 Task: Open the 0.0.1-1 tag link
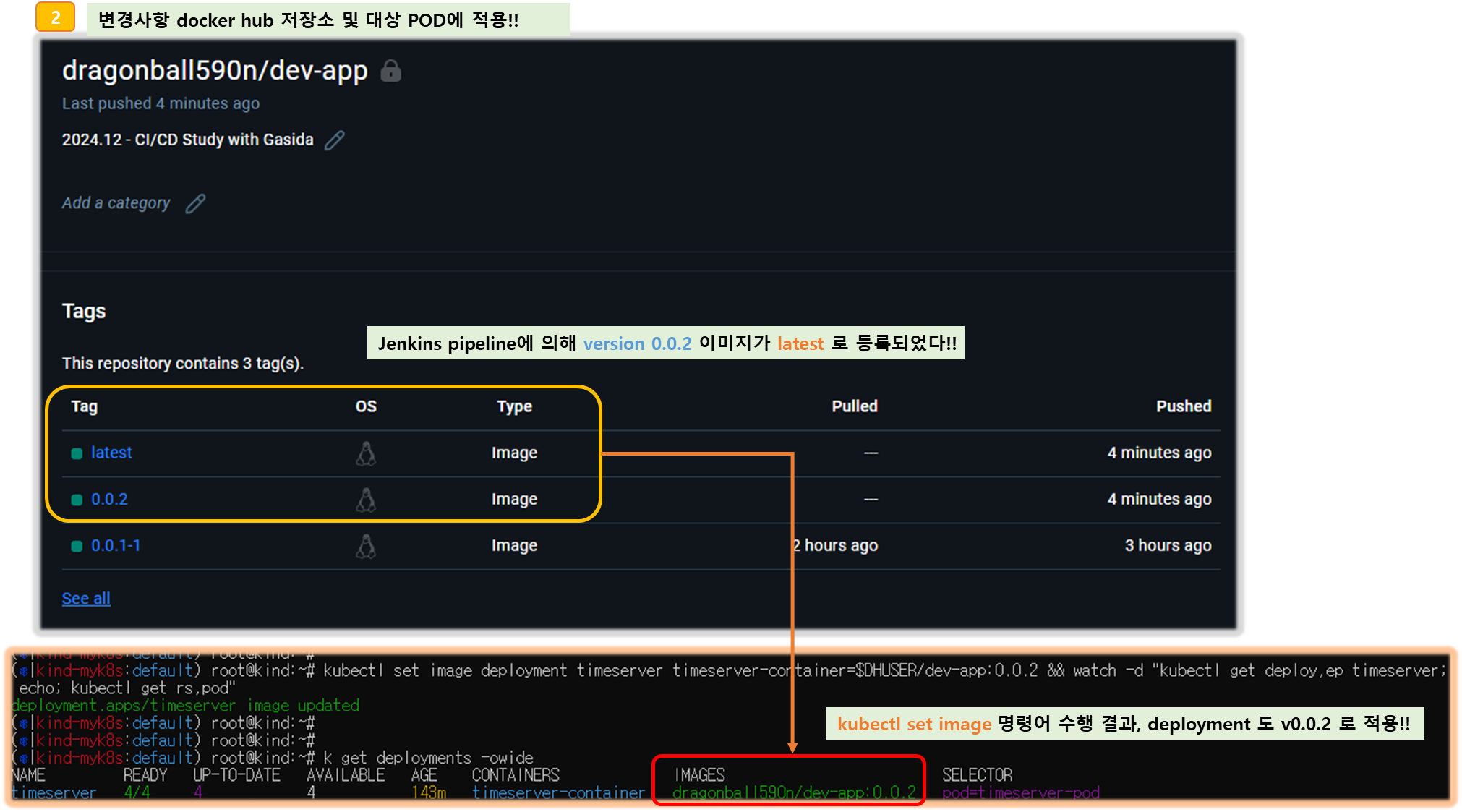coord(116,545)
